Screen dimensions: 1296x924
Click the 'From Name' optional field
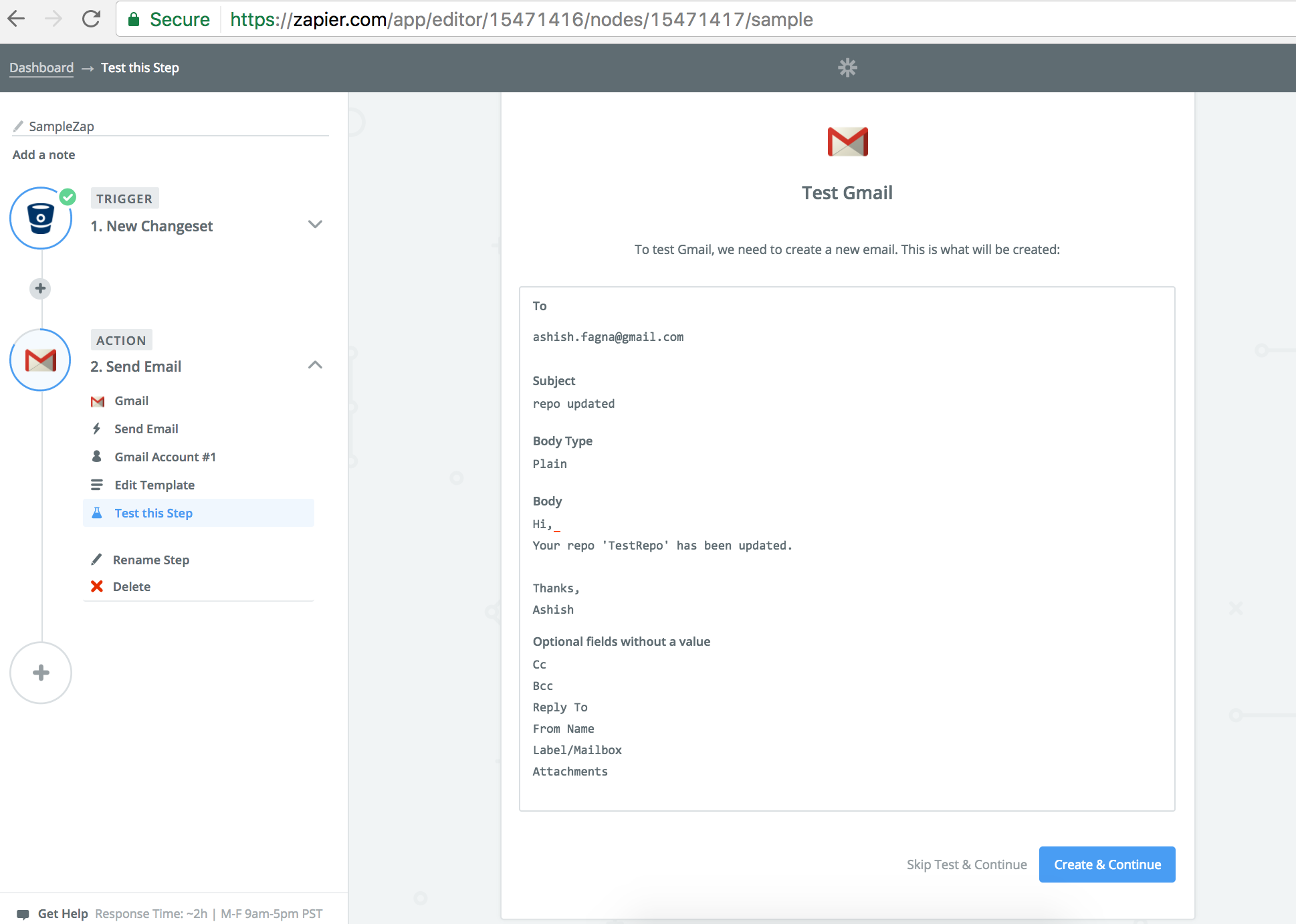[x=563, y=729]
